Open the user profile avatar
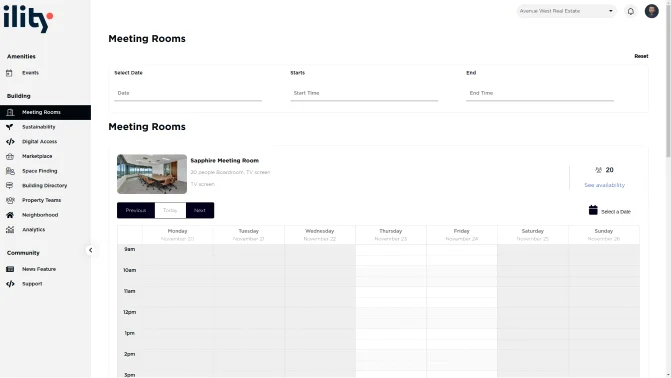Image resolution: width=671 pixels, height=378 pixels. tap(651, 11)
